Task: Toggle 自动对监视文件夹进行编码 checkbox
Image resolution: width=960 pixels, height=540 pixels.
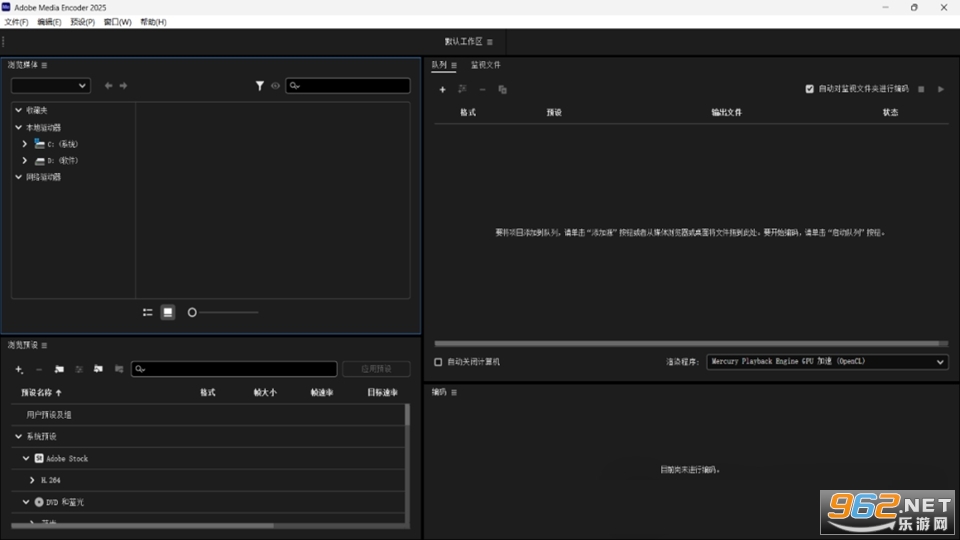Action: (809, 89)
